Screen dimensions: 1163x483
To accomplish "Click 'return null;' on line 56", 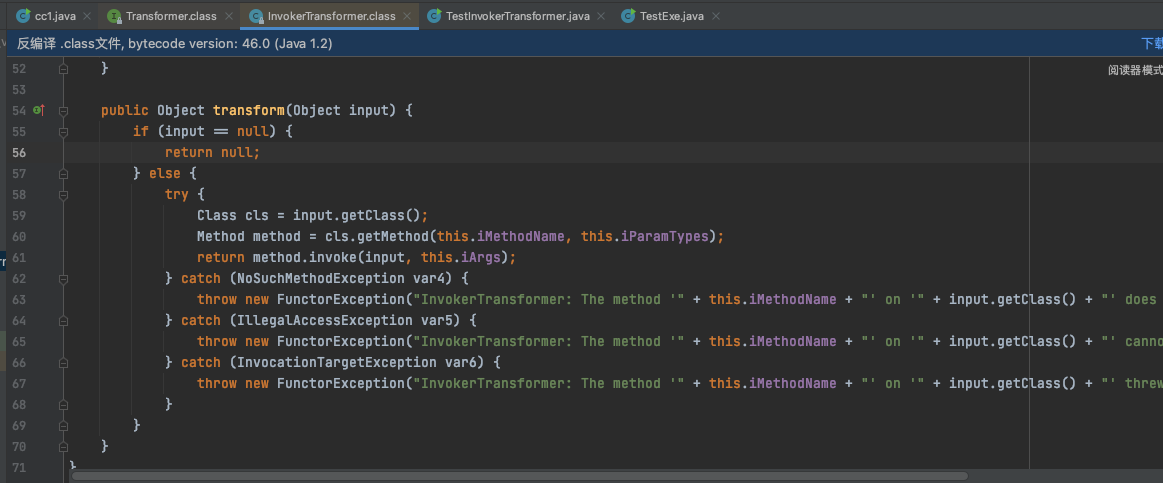I will pos(213,153).
